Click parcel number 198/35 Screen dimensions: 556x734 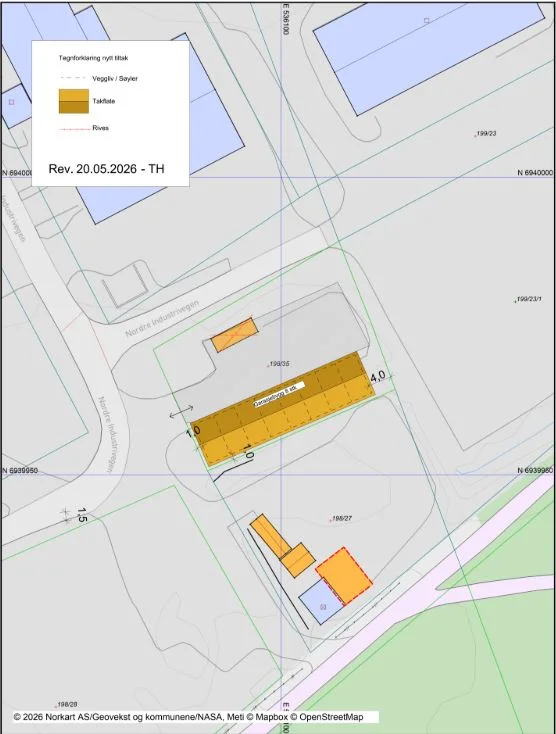(x=279, y=363)
